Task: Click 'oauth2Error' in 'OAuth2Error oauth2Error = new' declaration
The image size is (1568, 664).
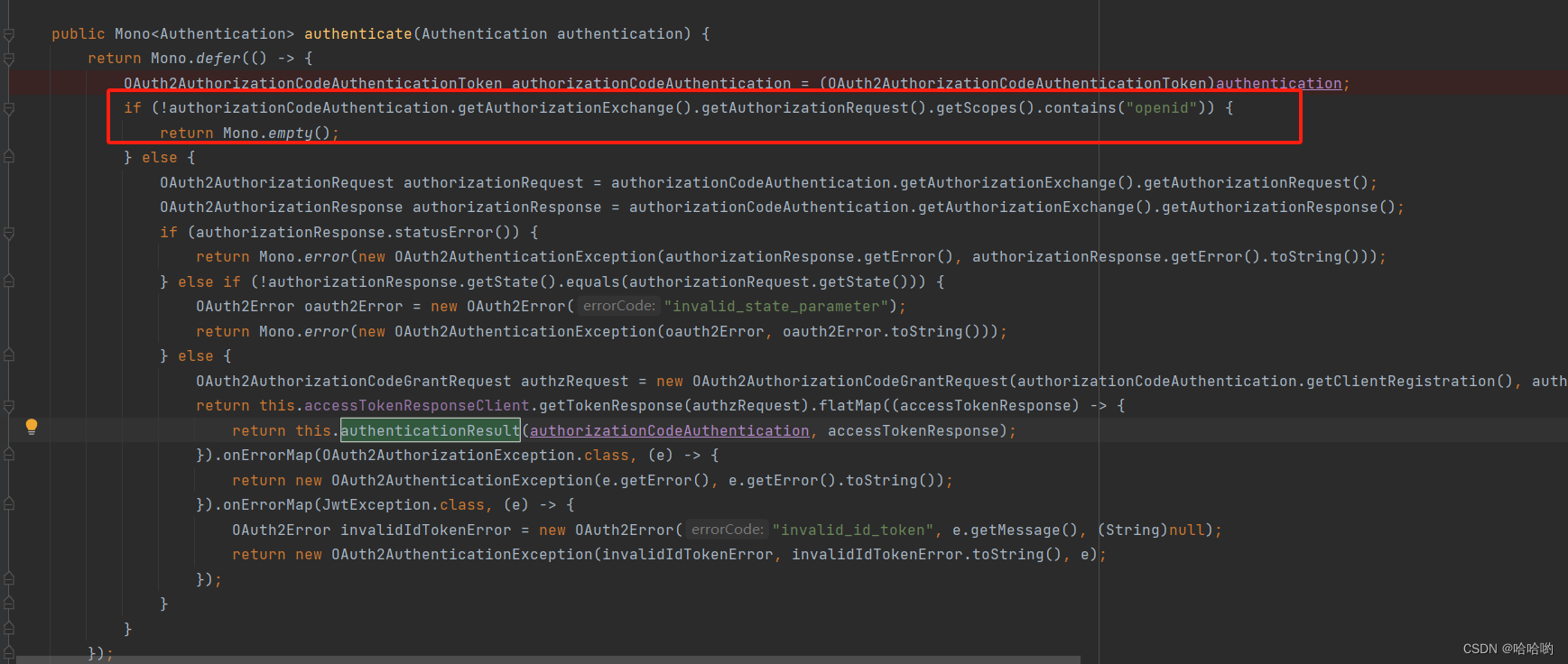Action: (x=353, y=307)
